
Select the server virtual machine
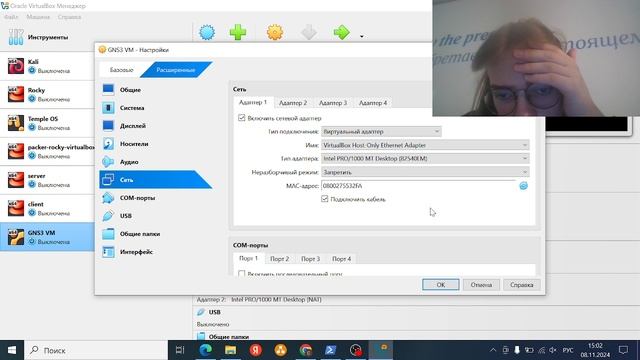pos(47,180)
